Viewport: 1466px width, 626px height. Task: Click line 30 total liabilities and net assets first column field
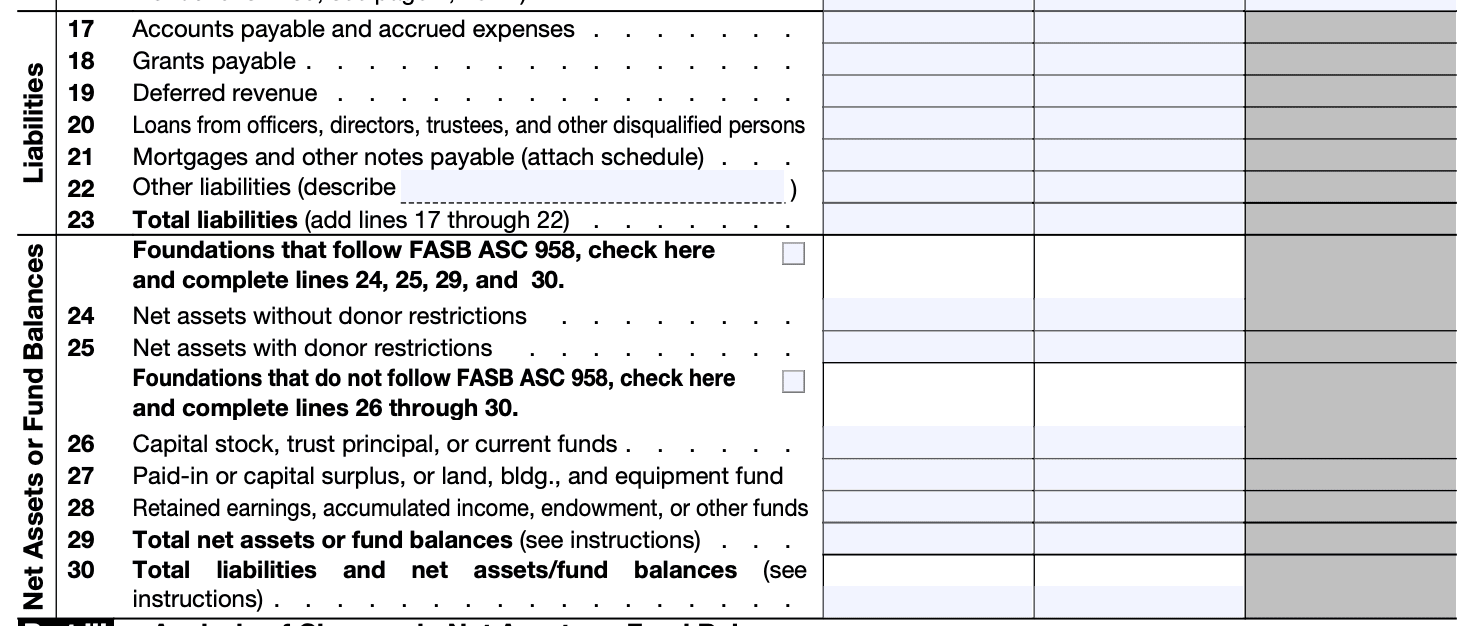coord(928,601)
